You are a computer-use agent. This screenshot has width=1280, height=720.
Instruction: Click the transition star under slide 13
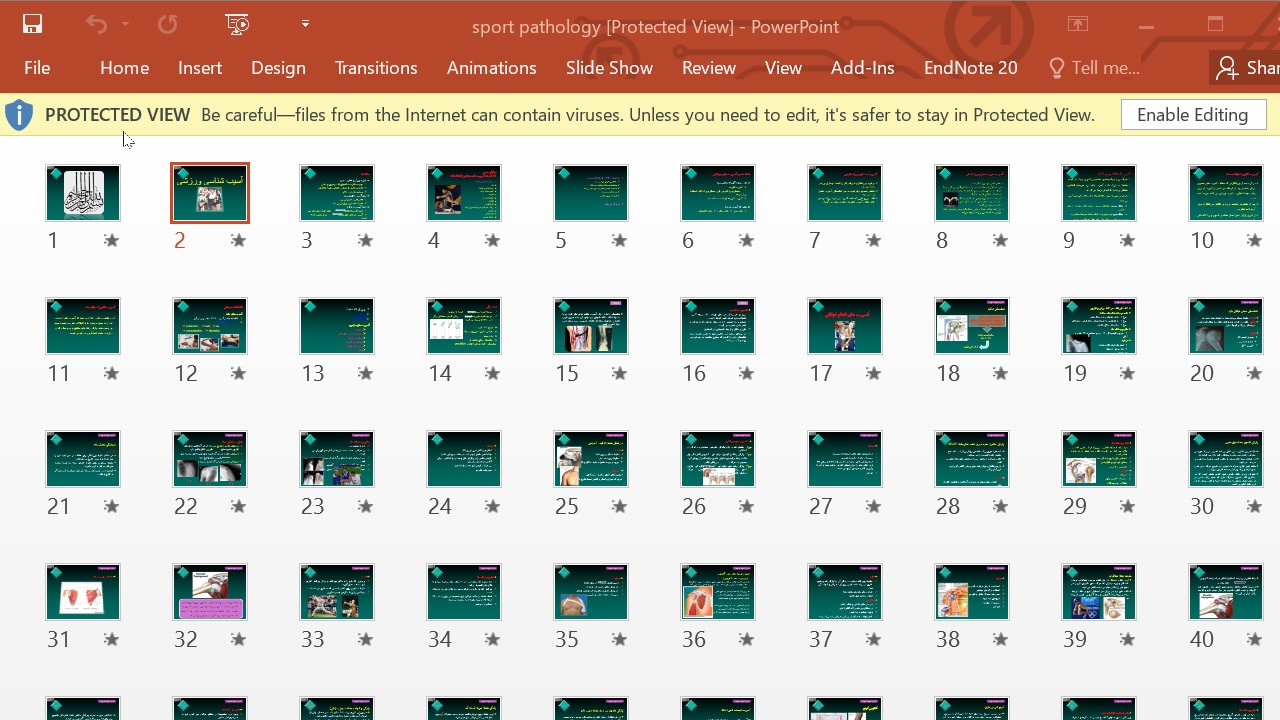365,373
